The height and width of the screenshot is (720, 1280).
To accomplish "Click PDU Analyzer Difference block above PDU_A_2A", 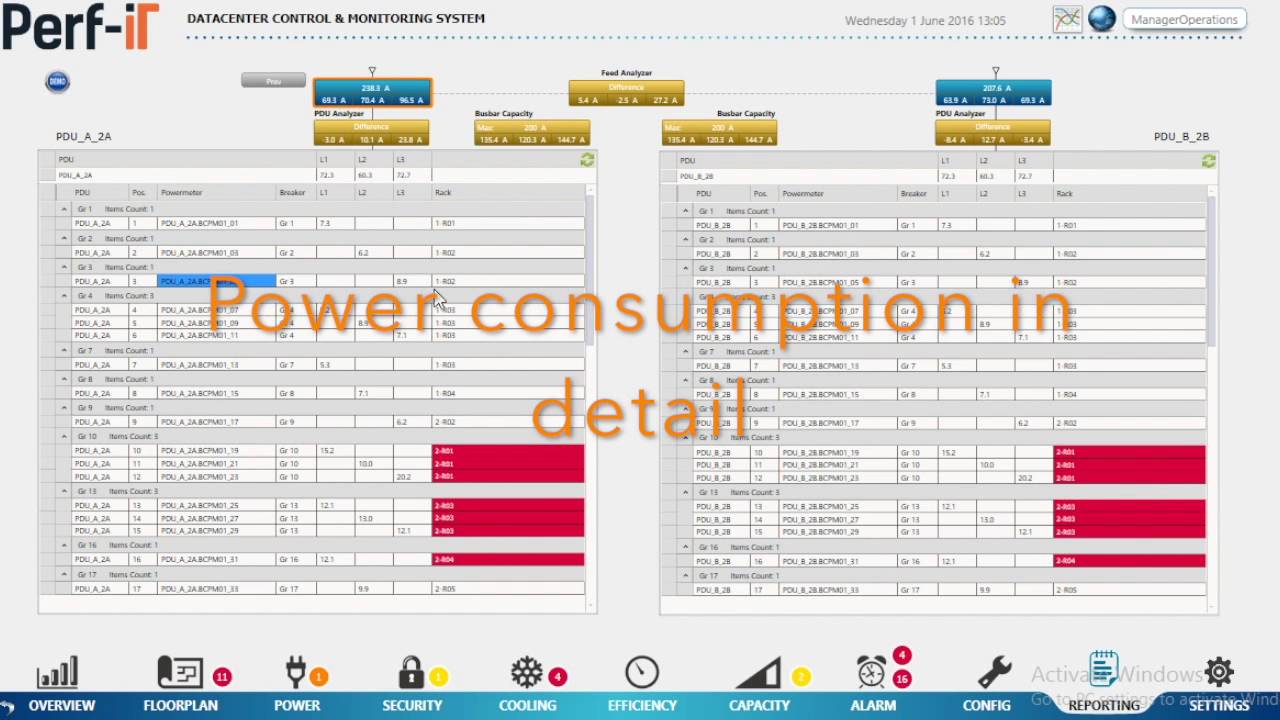I will 371,133.
